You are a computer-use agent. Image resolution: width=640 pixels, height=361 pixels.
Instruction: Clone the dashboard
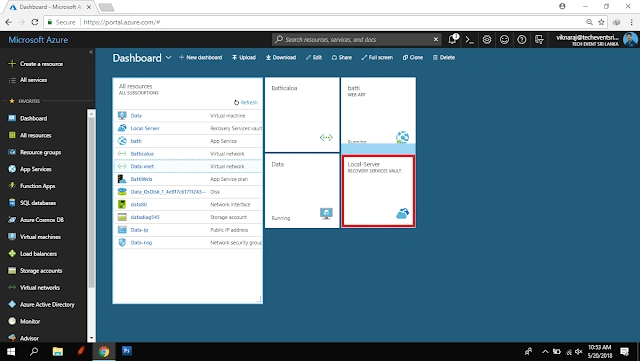tap(413, 58)
